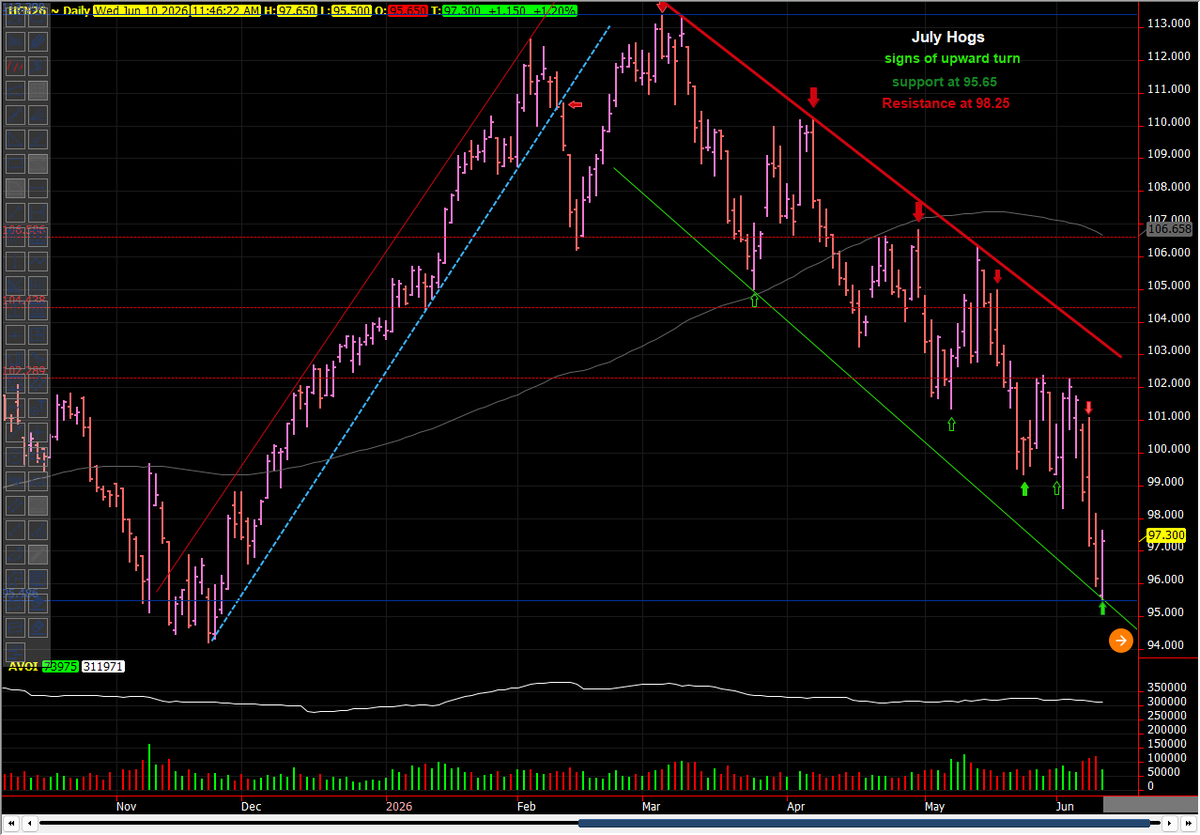1200x835 pixels.
Task: Click the high value "97.650"
Action: tap(297, 10)
